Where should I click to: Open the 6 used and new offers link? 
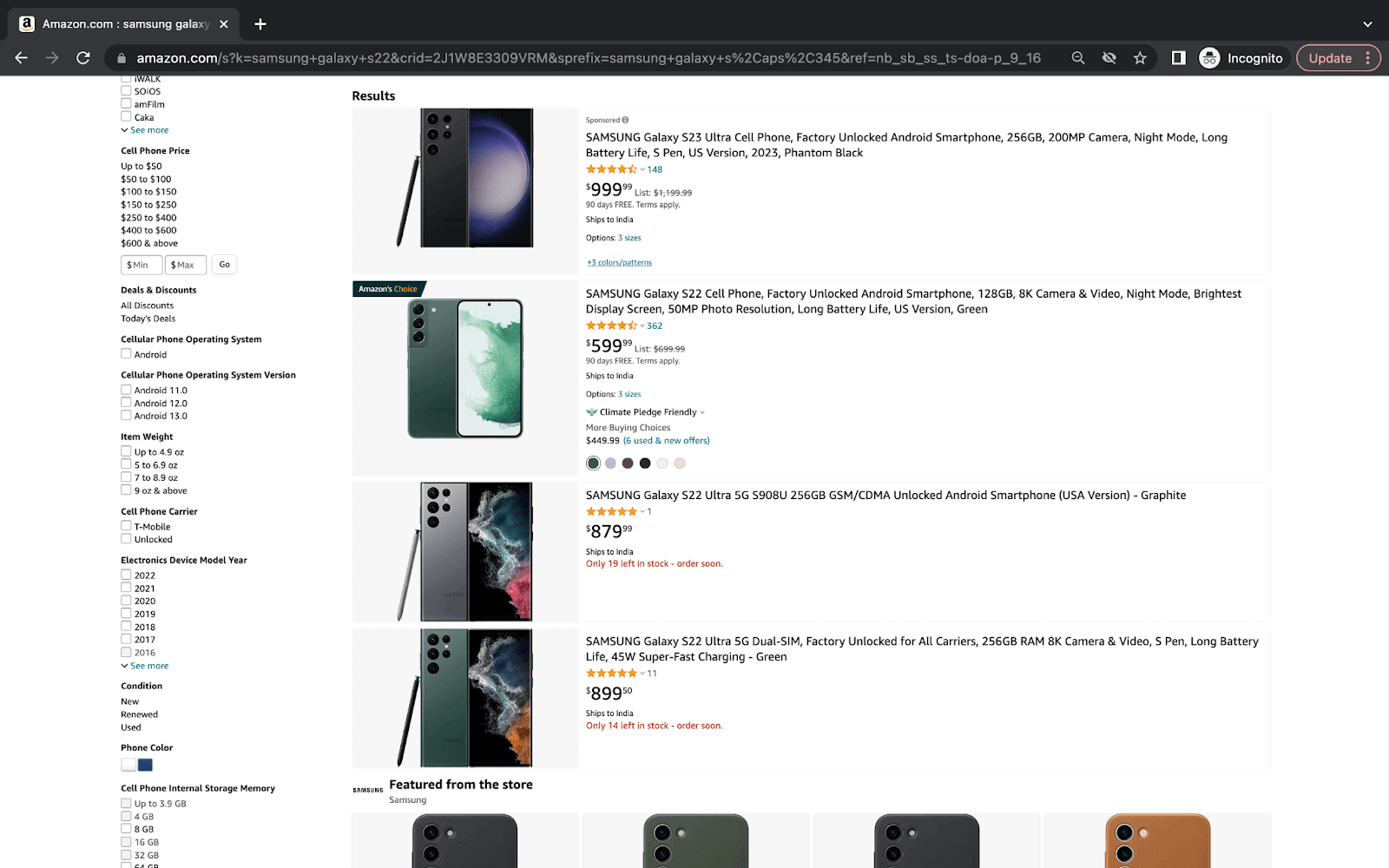click(666, 440)
